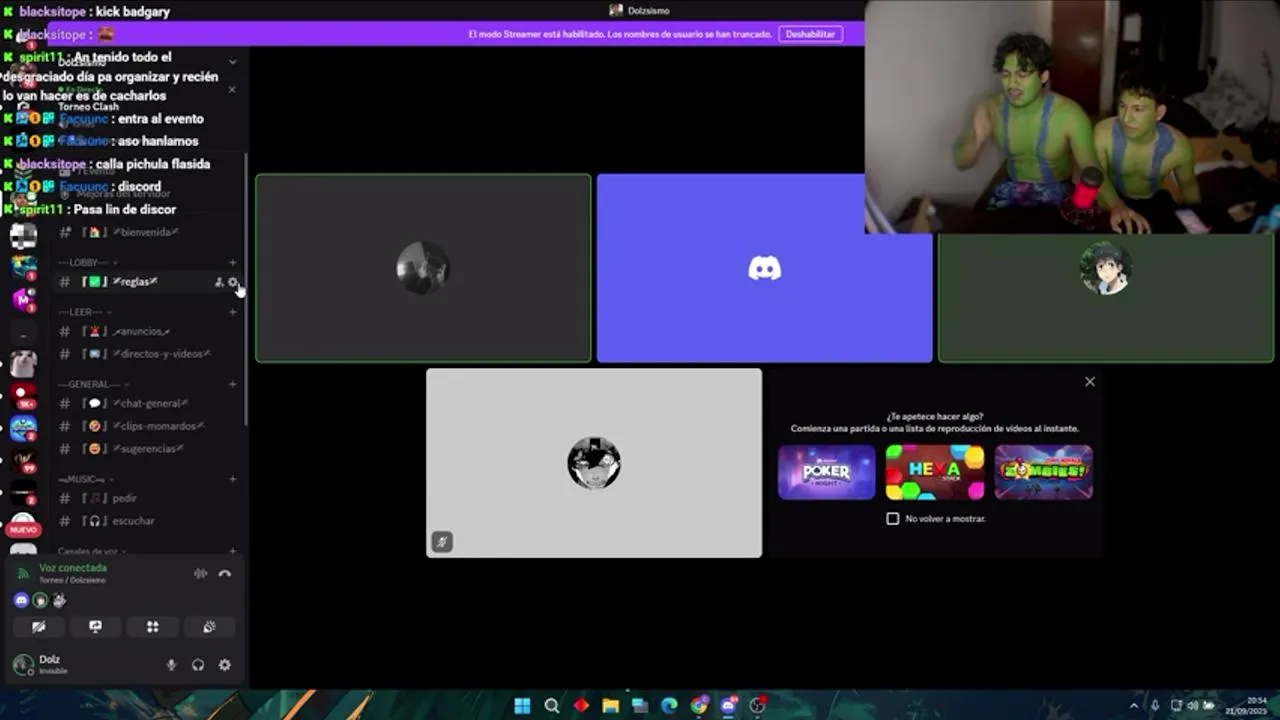Open the server icon with 99 badge
Screen dimensions: 1280x720
point(23,460)
